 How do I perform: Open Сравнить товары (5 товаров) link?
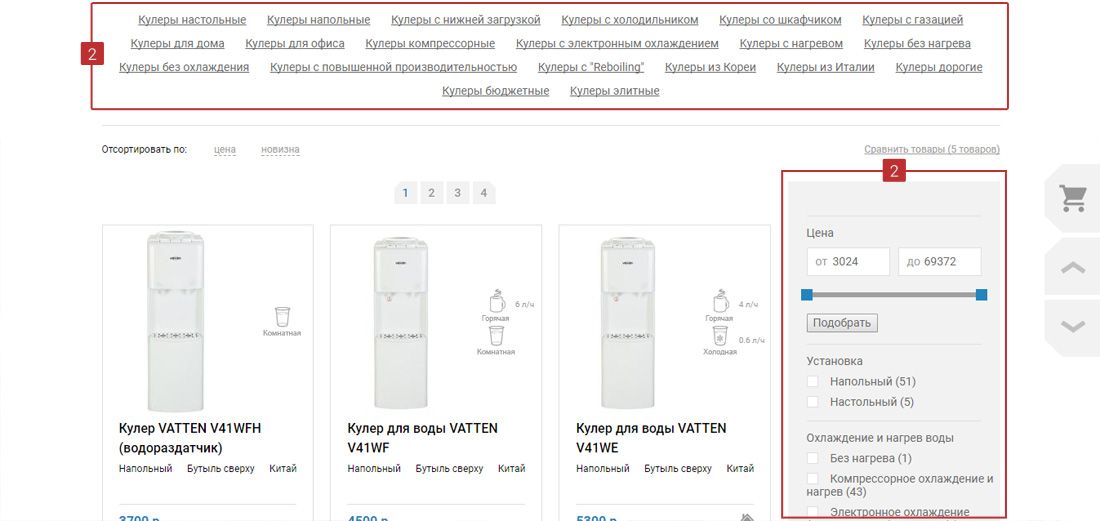click(932, 149)
